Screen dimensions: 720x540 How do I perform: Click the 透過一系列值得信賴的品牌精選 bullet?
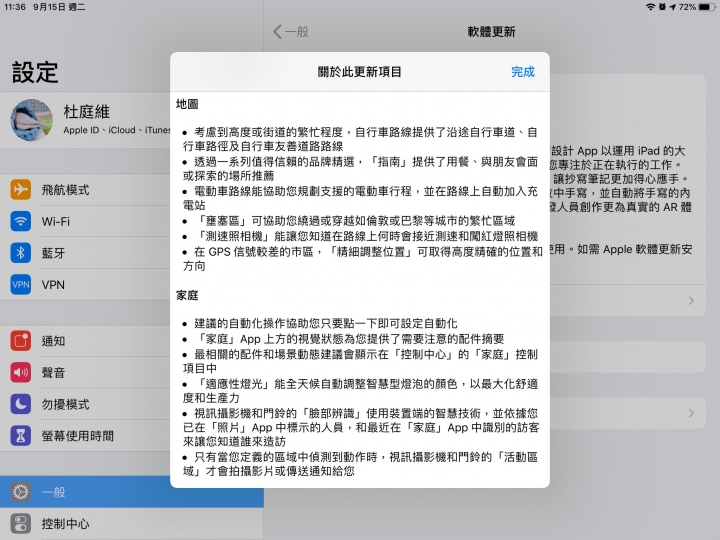360,169
